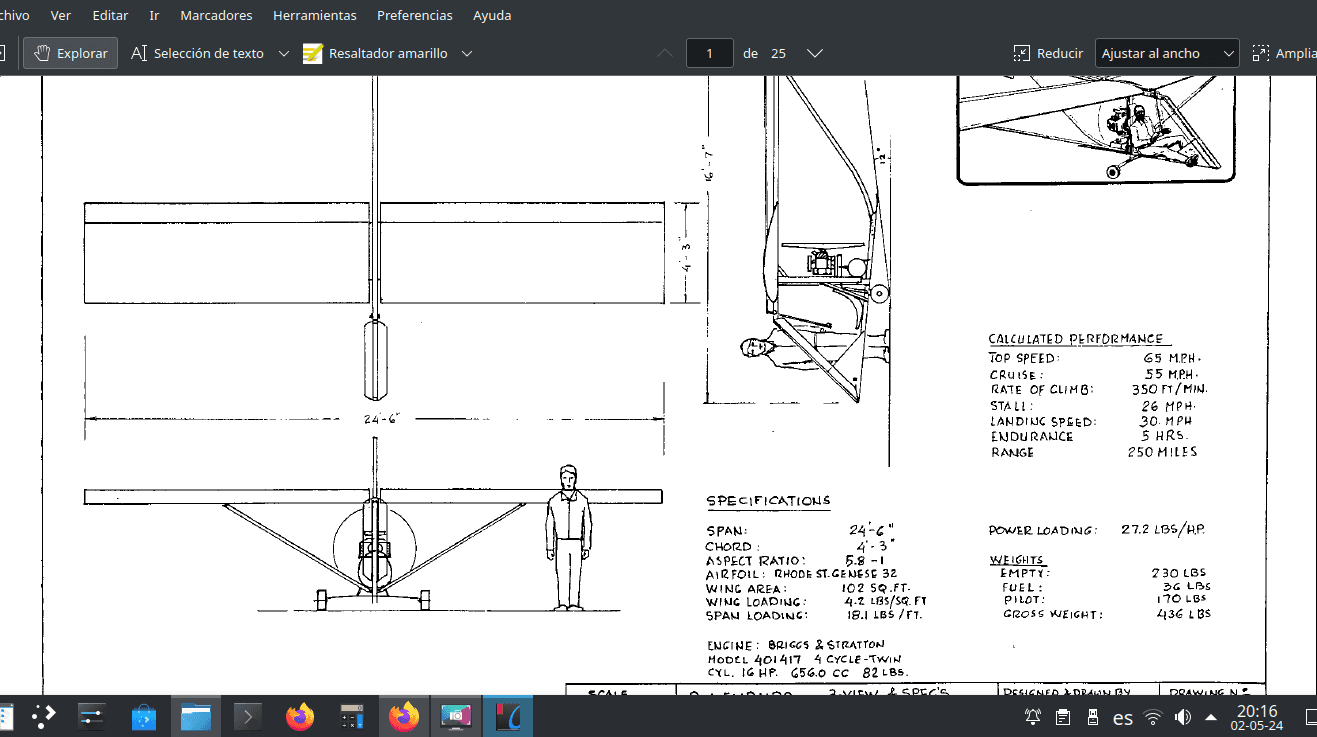
Task: Choose the Resaltador amarillo highlighter tool
Action: [x=375, y=53]
